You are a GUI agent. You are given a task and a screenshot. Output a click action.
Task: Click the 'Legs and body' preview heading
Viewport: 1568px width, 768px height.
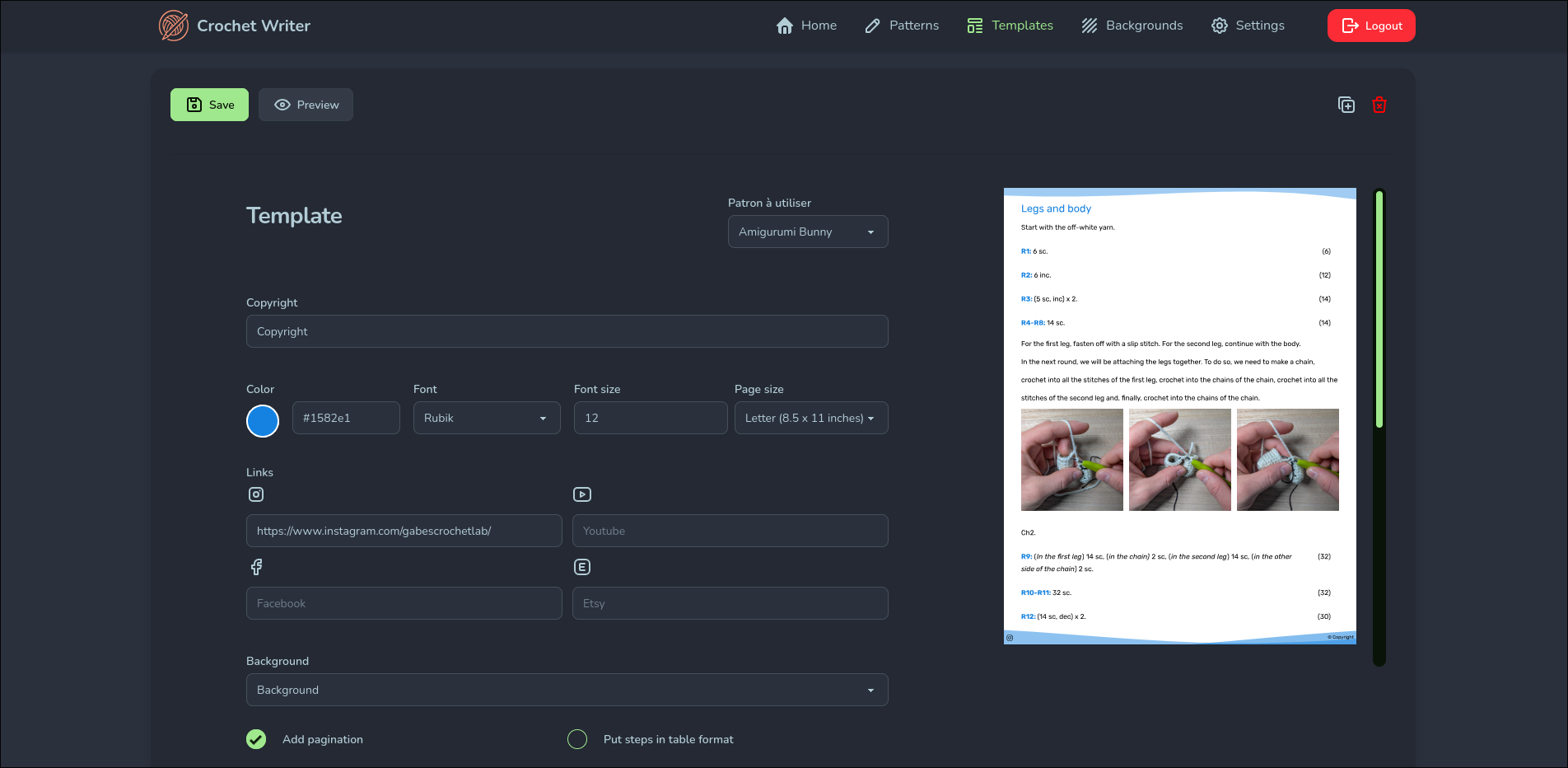tap(1056, 208)
